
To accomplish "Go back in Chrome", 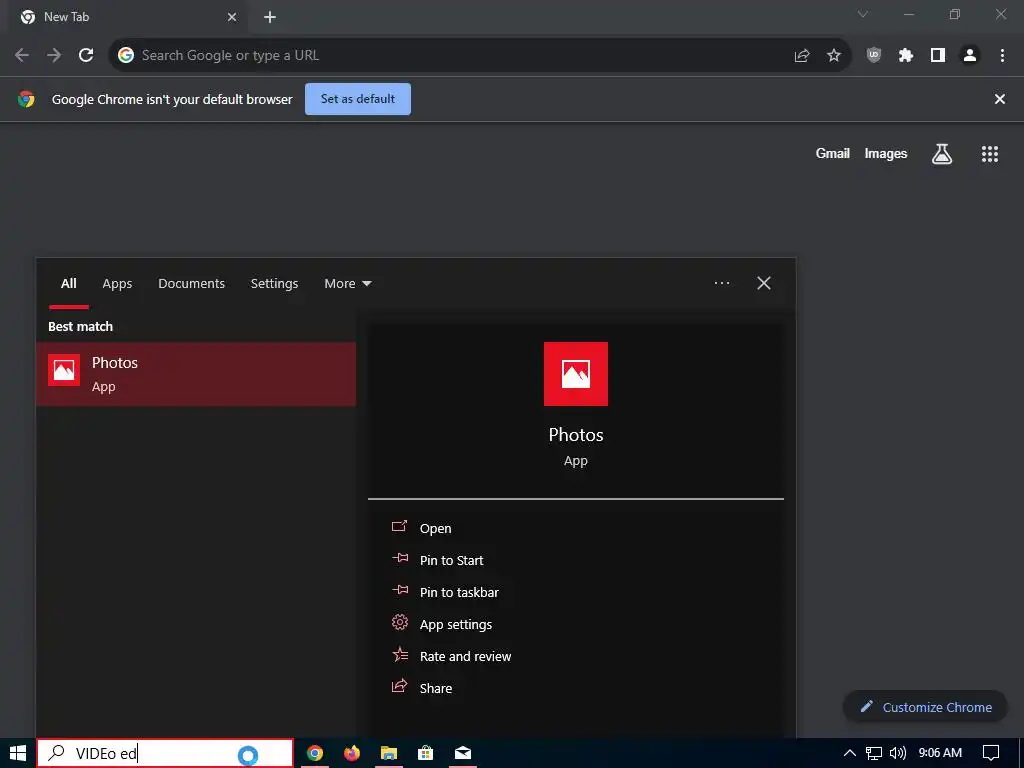I will [x=22, y=56].
